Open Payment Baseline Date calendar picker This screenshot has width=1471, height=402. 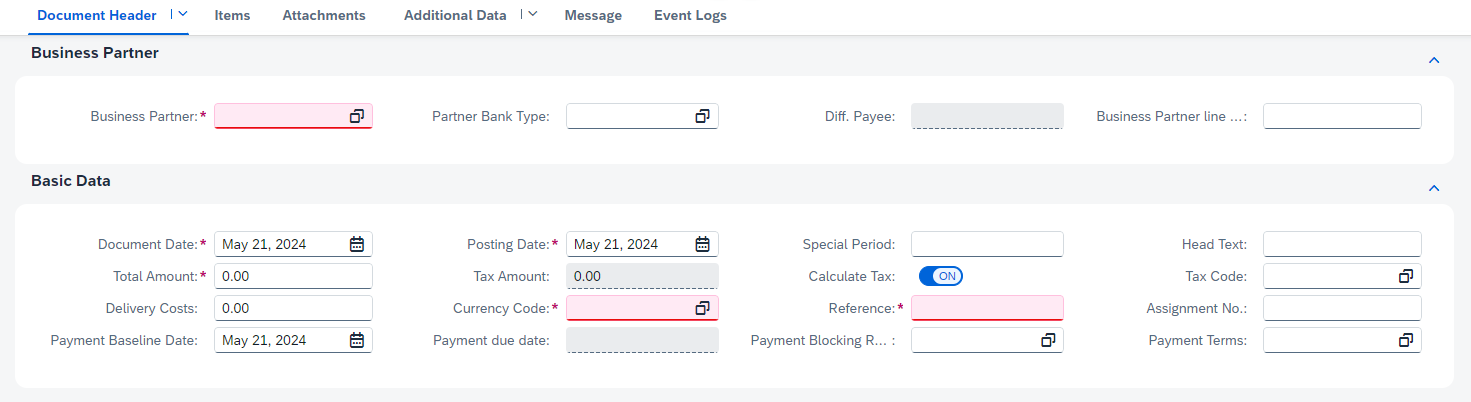click(x=357, y=340)
